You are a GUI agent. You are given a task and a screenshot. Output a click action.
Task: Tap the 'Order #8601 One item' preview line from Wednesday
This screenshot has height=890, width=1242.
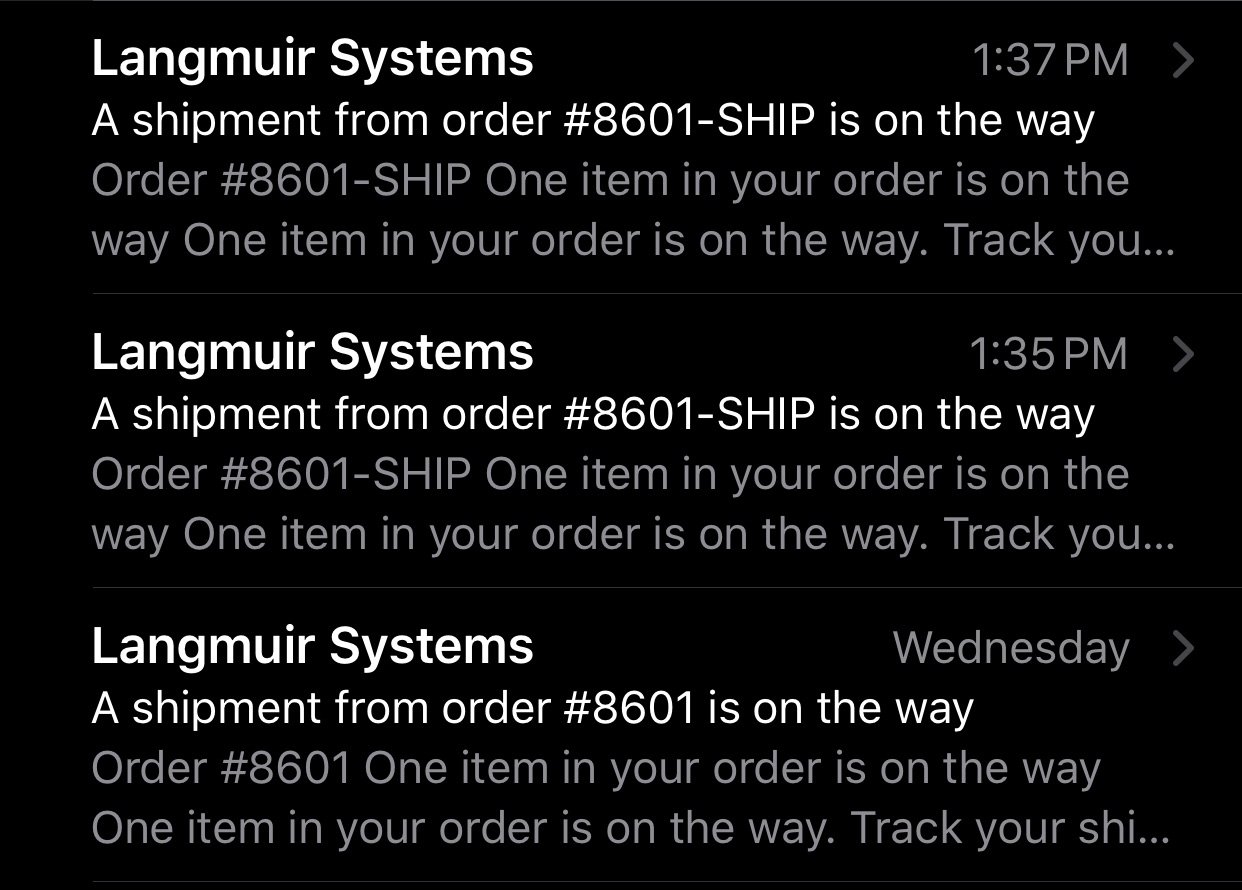click(x=596, y=770)
